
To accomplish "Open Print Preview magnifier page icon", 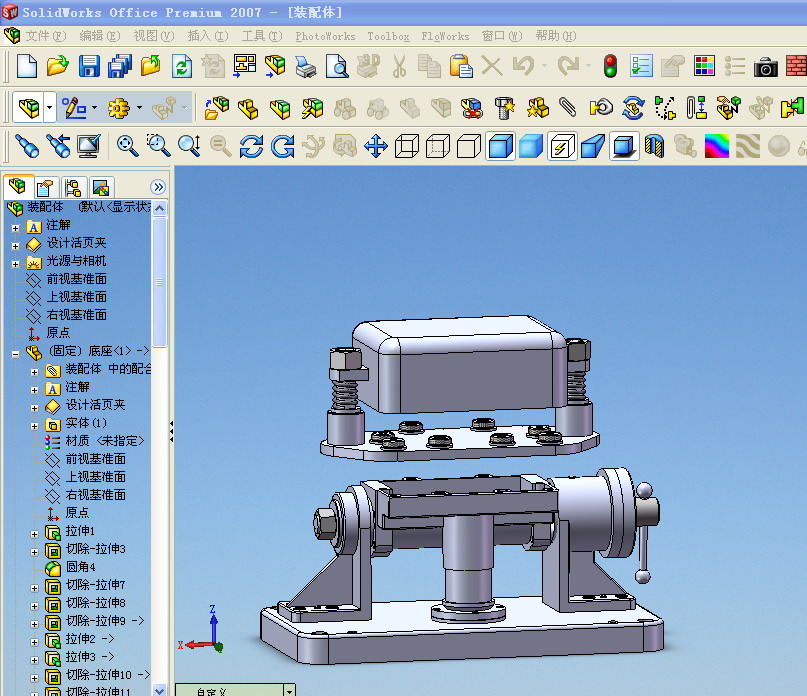I will (x=337, y=66).
